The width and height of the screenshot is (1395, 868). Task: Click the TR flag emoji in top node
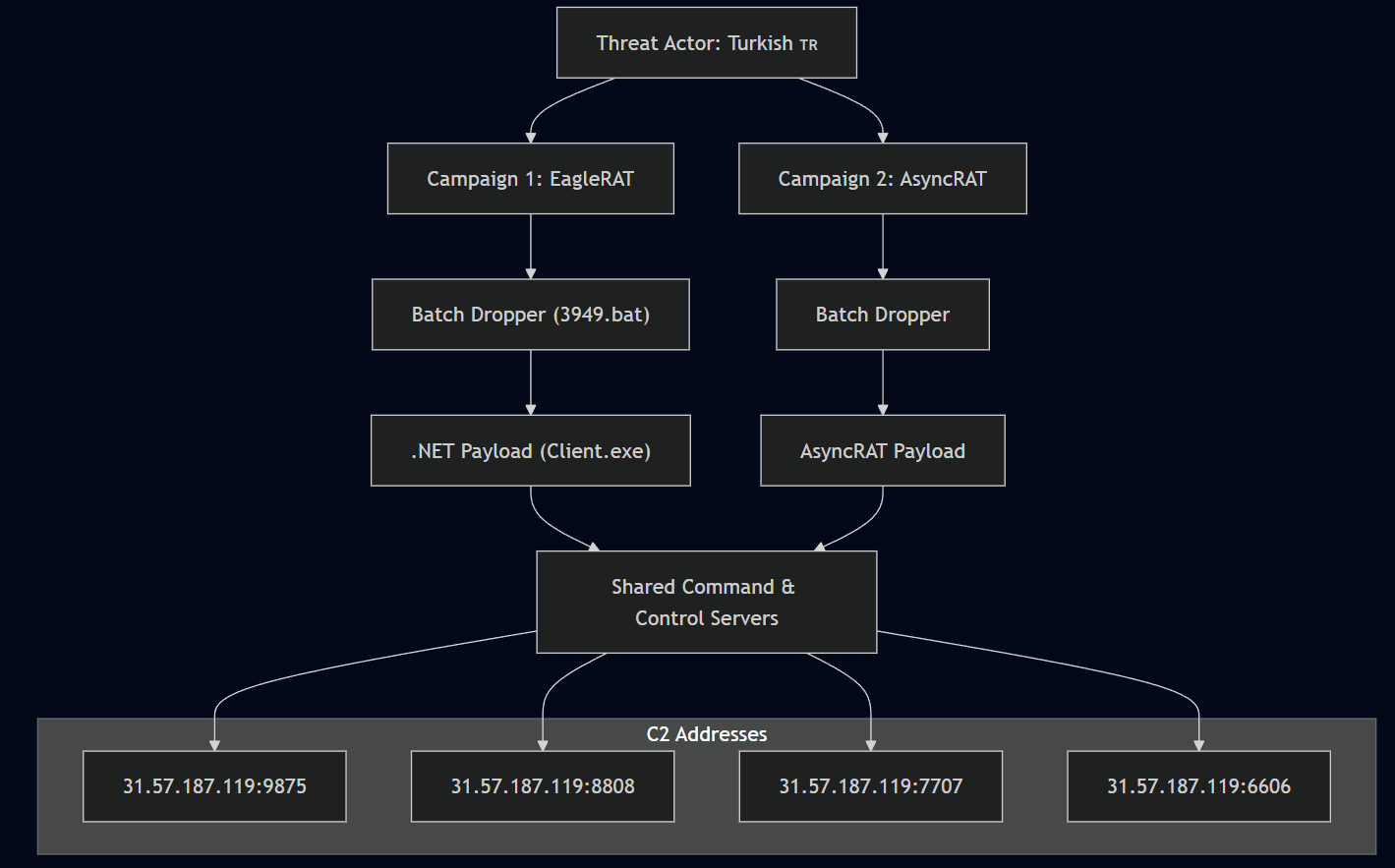click(x=808, y=45)
